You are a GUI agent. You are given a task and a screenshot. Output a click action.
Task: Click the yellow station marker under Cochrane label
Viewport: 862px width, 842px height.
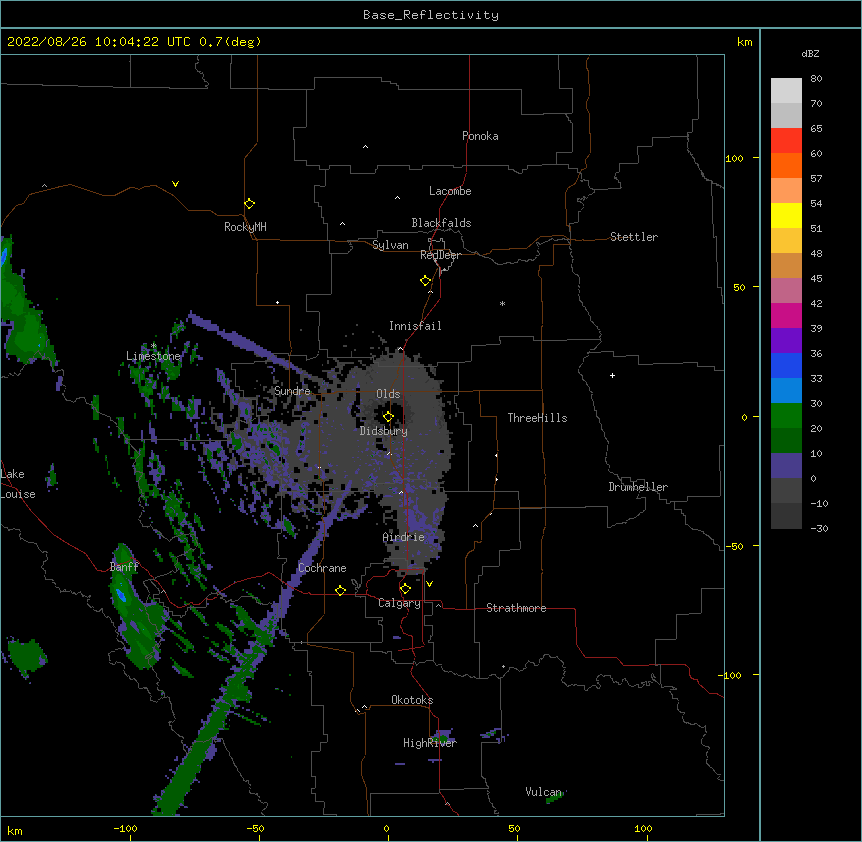[x=340, y=590]
